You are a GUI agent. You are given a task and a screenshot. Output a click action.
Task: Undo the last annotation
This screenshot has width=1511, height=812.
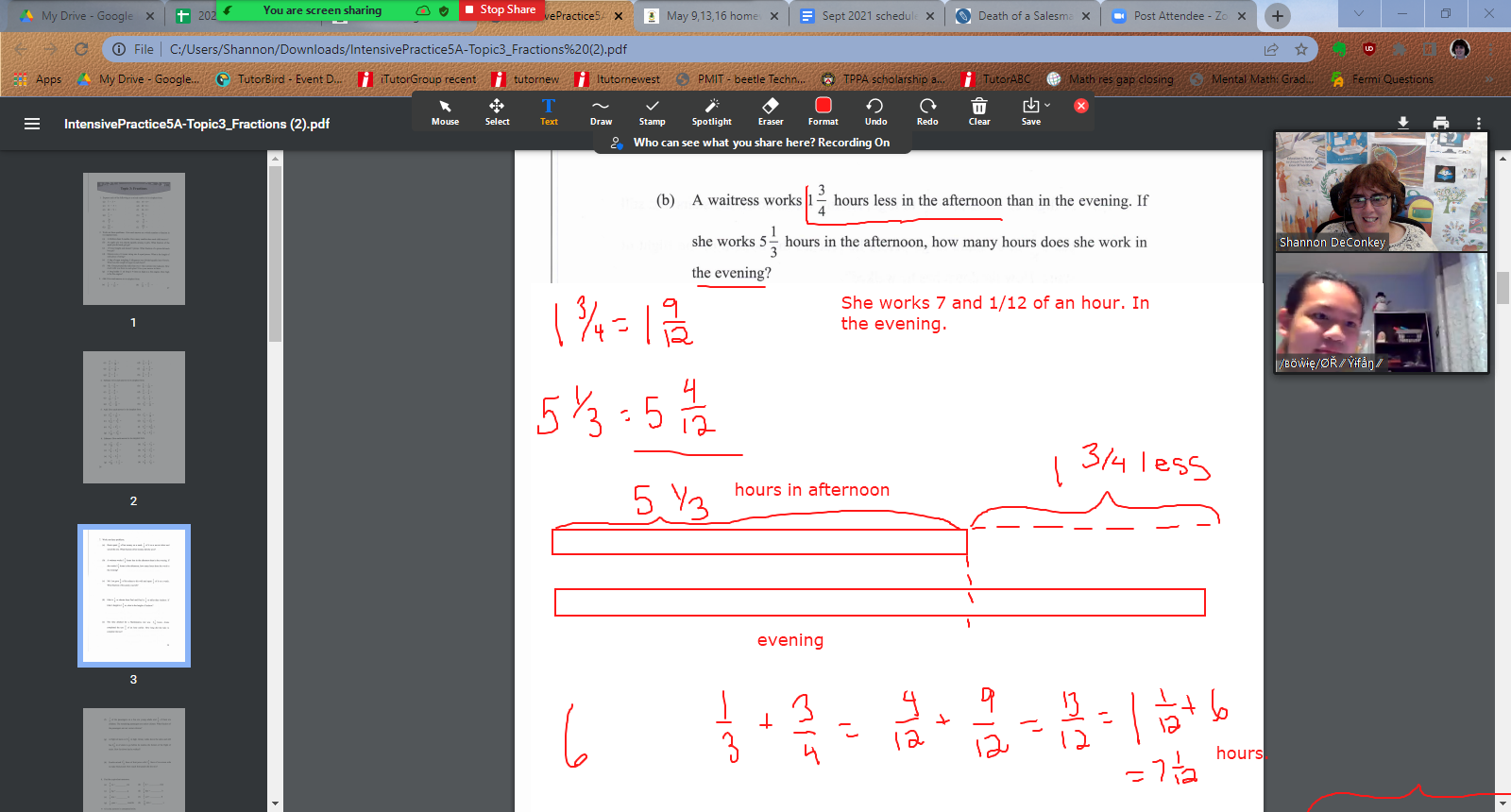pyautogui.click(x=875, y=111)
